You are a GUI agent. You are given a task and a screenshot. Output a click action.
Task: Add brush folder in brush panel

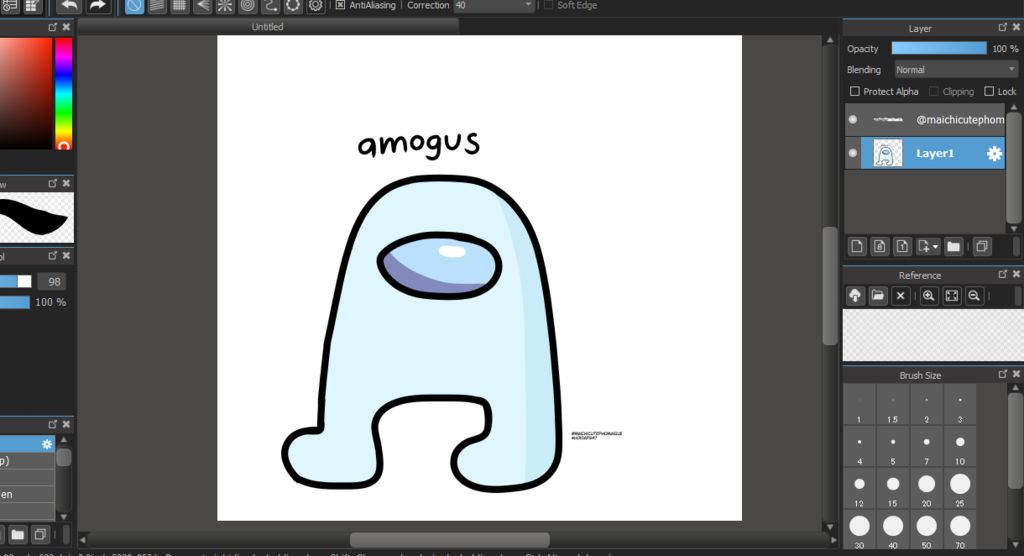point(18,534)
